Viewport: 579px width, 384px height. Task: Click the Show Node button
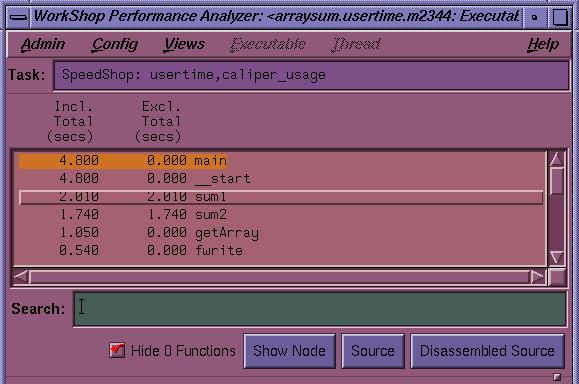pyautogui.click(x=289, y=351)
